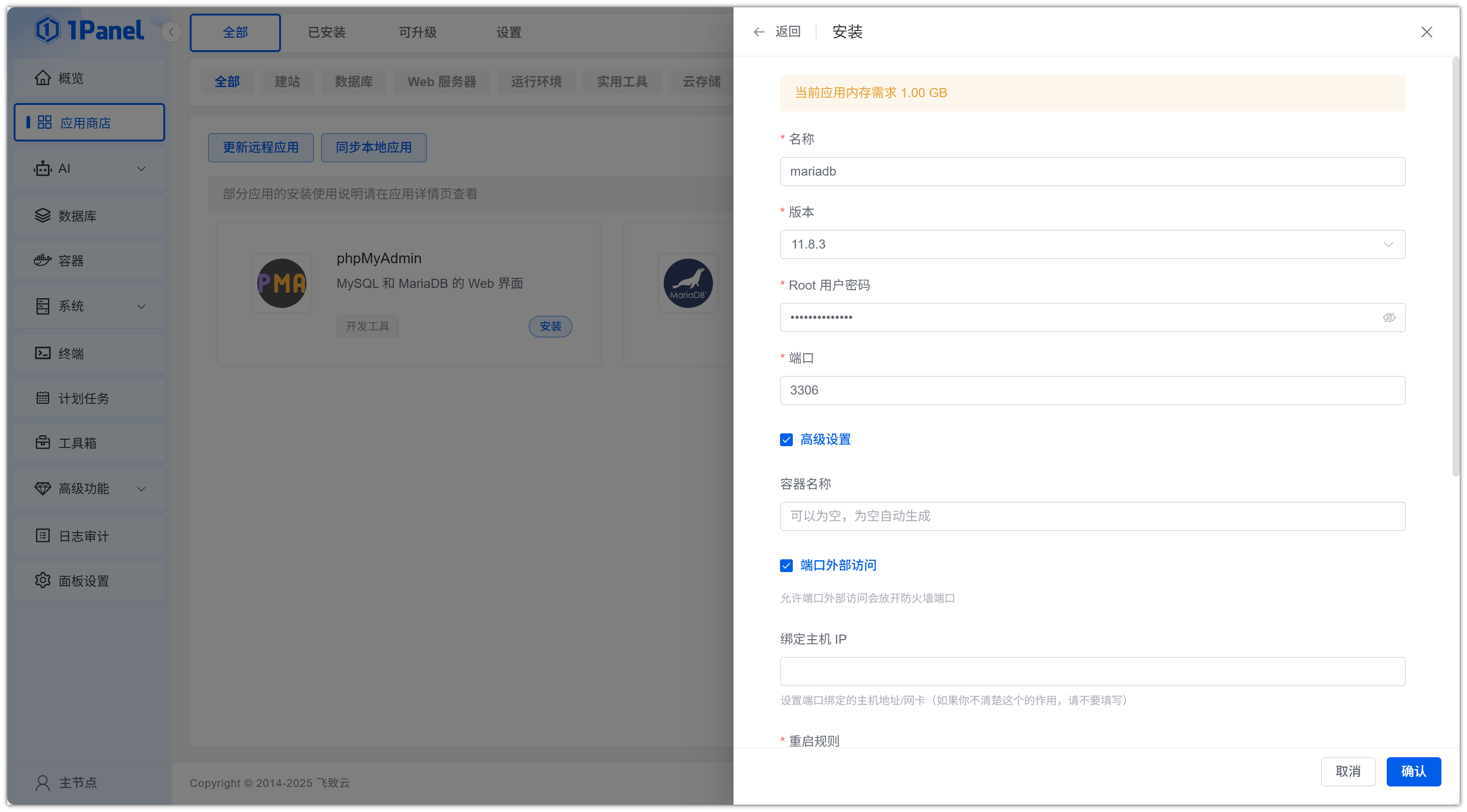Switch to the 已安装 tab
Viewport: 1467px width, 812px height.
tap(326, 32)
